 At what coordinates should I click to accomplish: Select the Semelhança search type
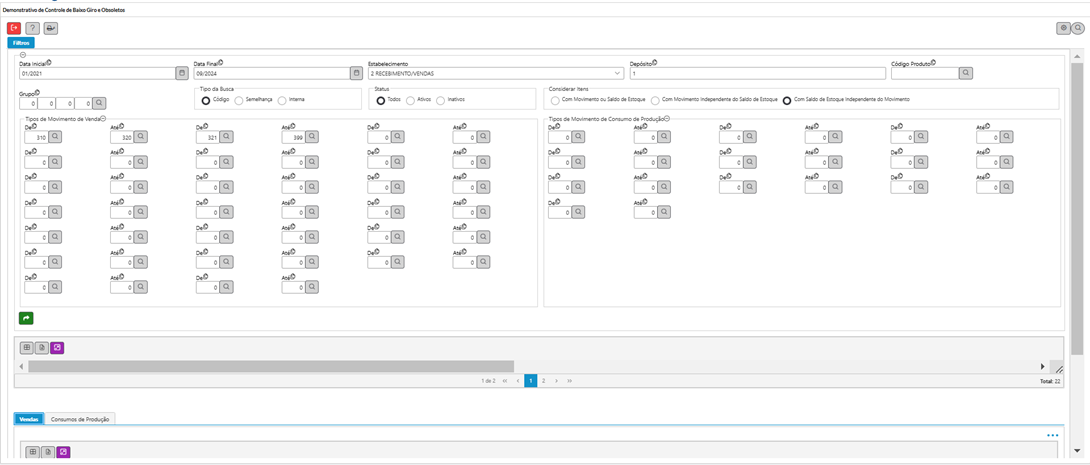click(239, 100)
